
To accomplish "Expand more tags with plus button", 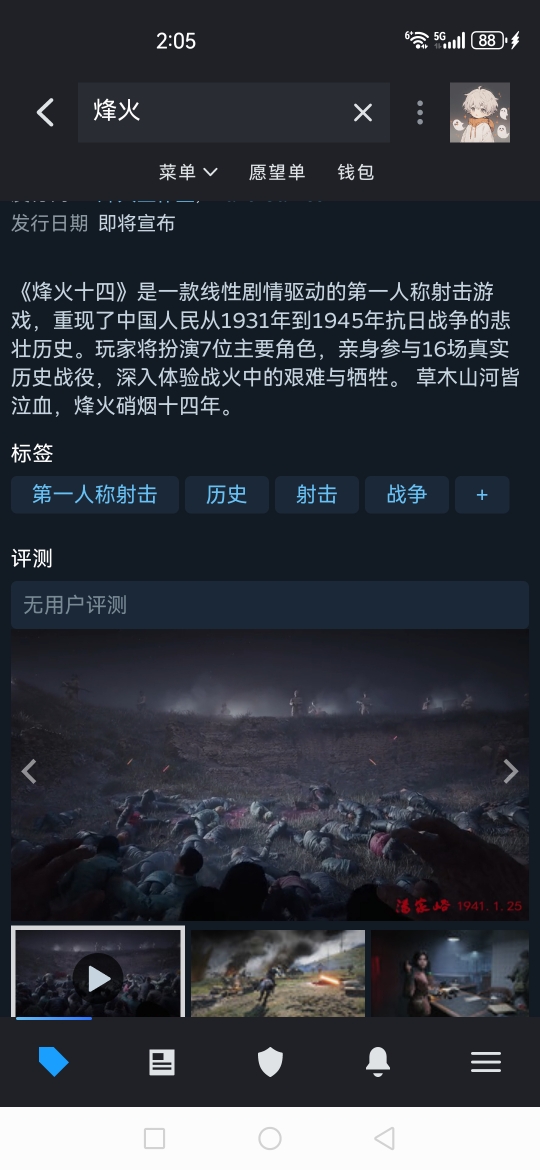I will tap(482, 495).
